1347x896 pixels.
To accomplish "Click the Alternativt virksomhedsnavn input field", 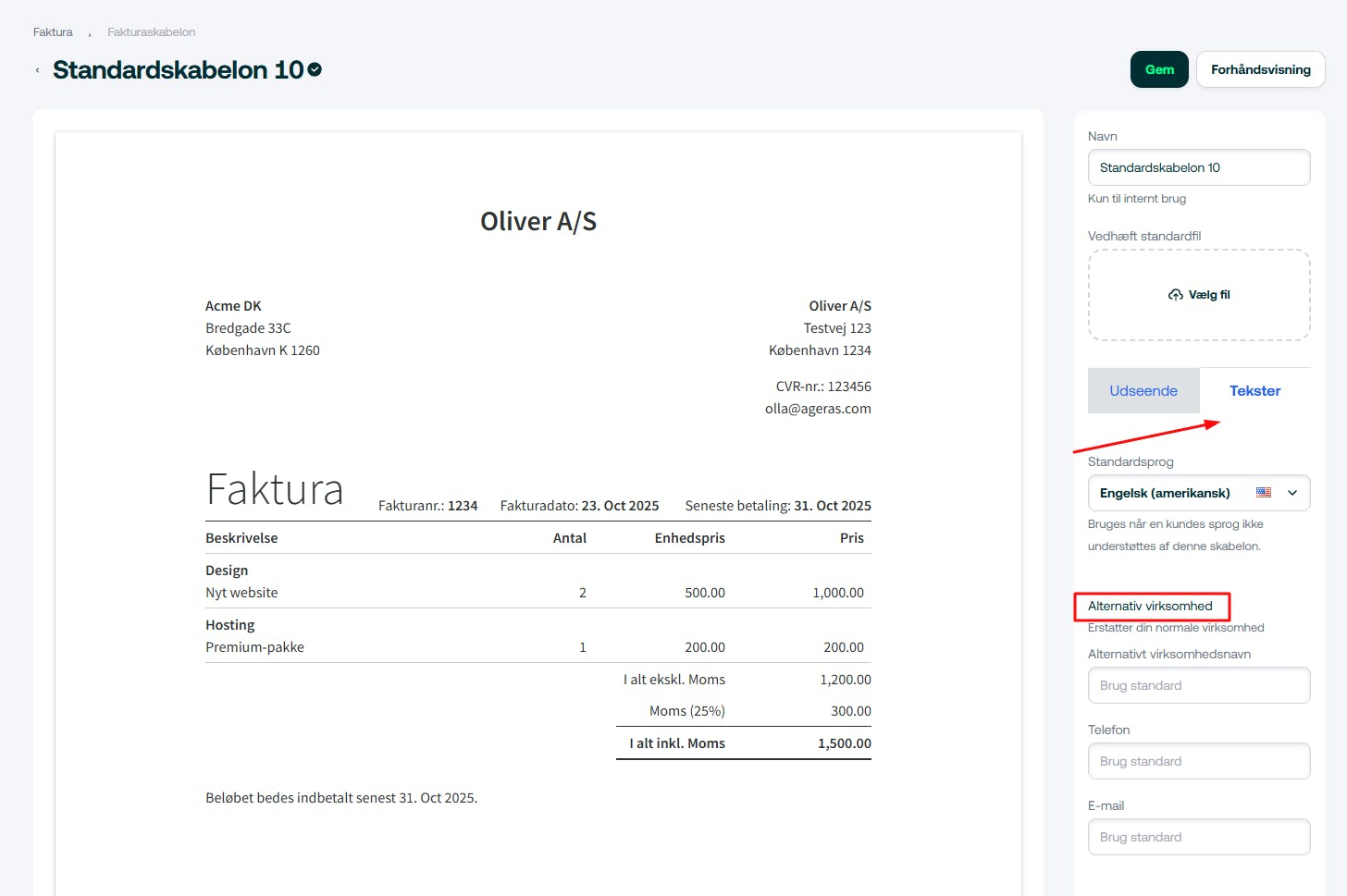I will [1198, 685].
